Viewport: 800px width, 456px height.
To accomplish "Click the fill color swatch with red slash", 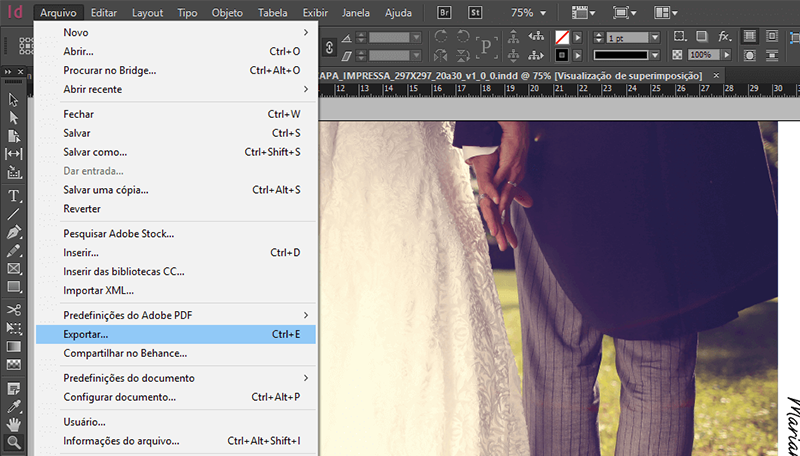I will [563, 36].
